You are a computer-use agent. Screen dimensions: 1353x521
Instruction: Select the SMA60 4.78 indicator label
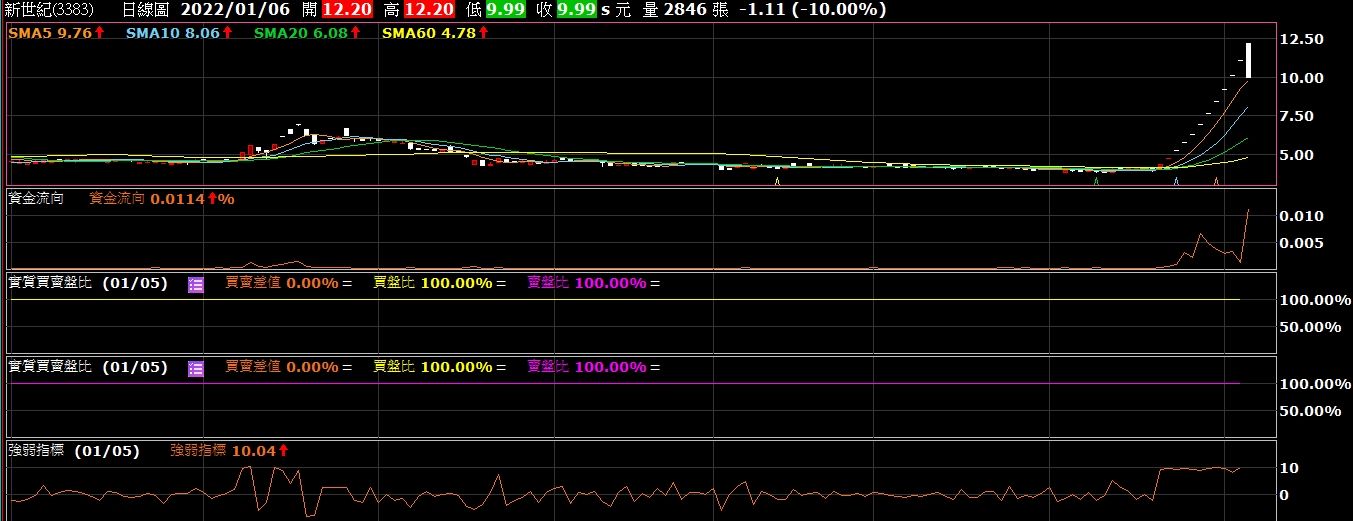click(x=436, y=32)
